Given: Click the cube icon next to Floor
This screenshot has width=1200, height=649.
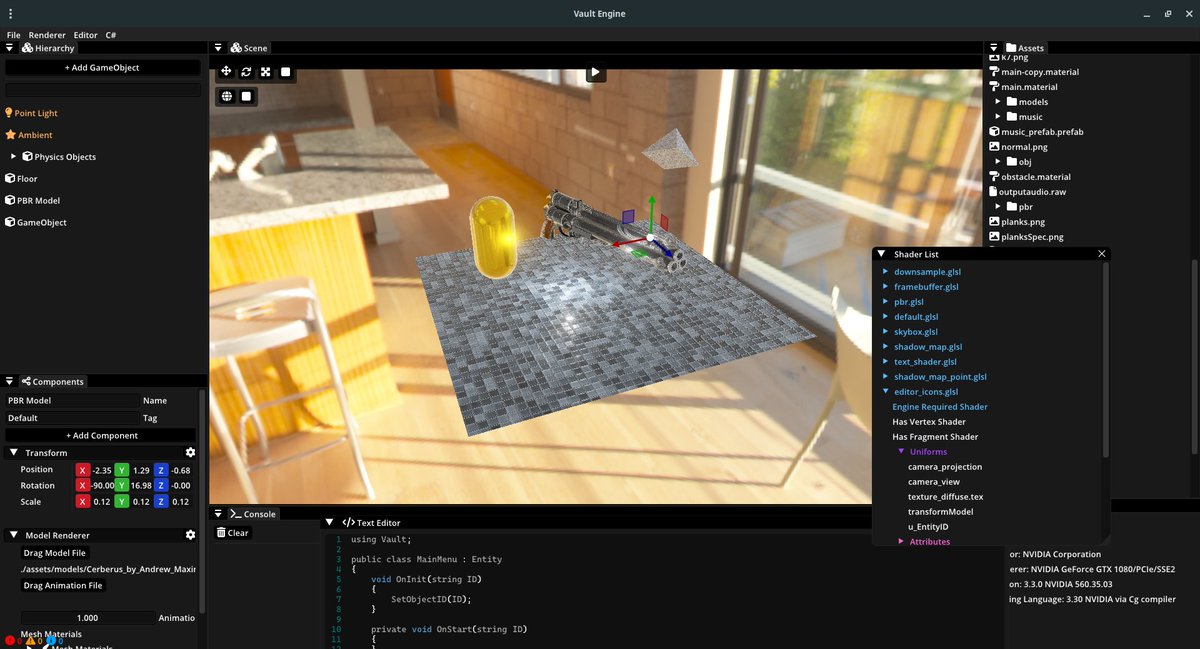Looking at the screenshot, I should pyautogui.click(x=10, y=179).
